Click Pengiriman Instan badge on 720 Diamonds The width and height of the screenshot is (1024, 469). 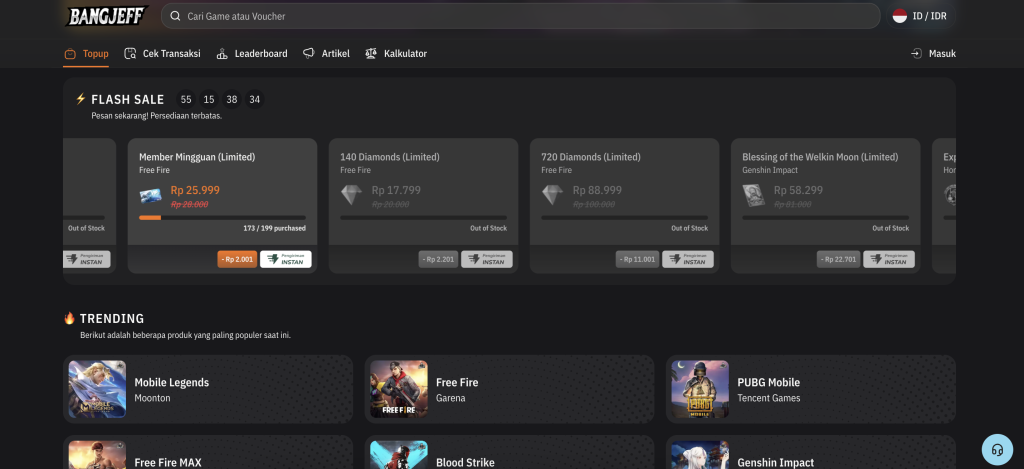coord(688,259)
